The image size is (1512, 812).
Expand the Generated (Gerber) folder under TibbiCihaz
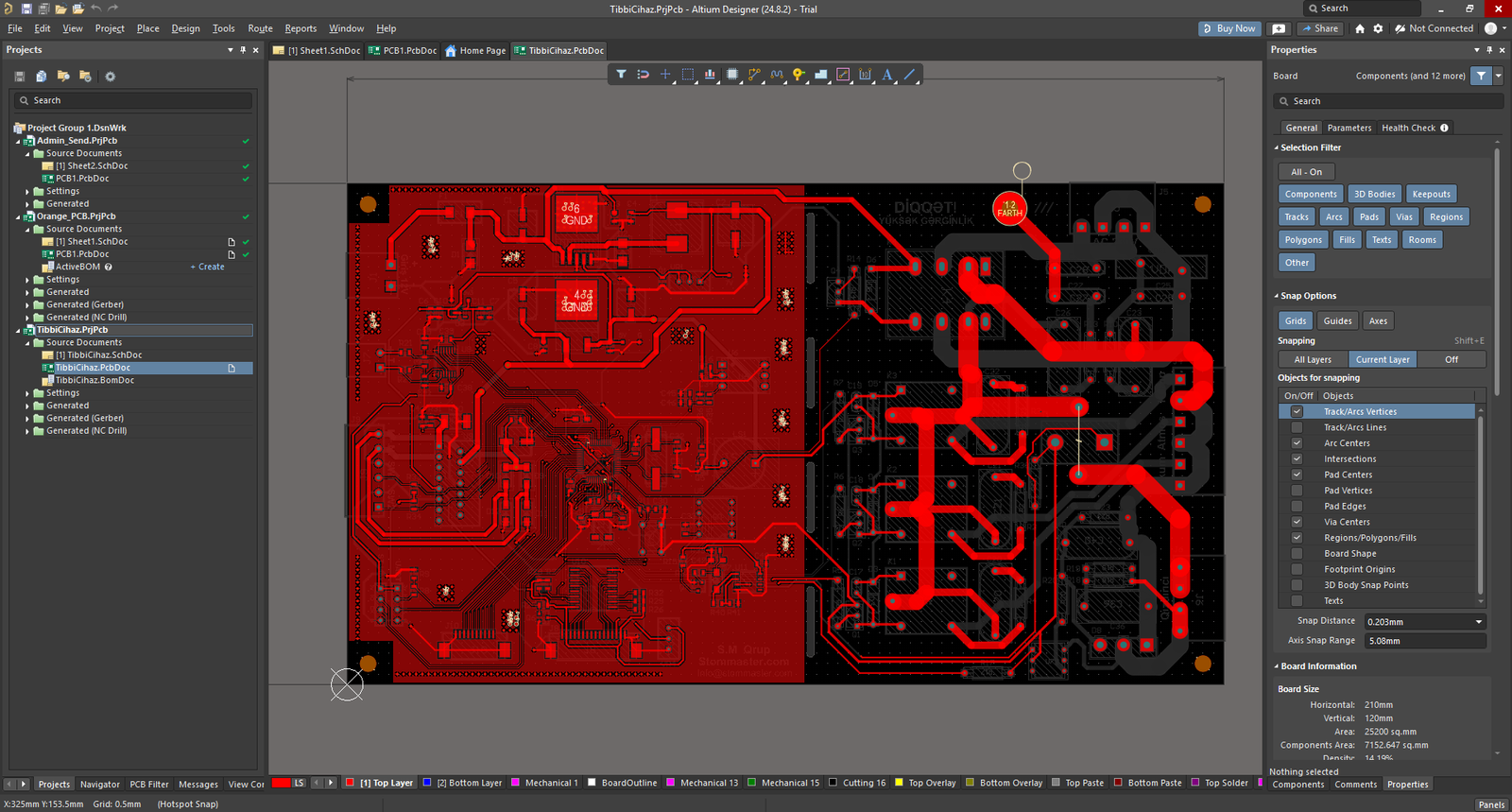(x=27, y=418)
